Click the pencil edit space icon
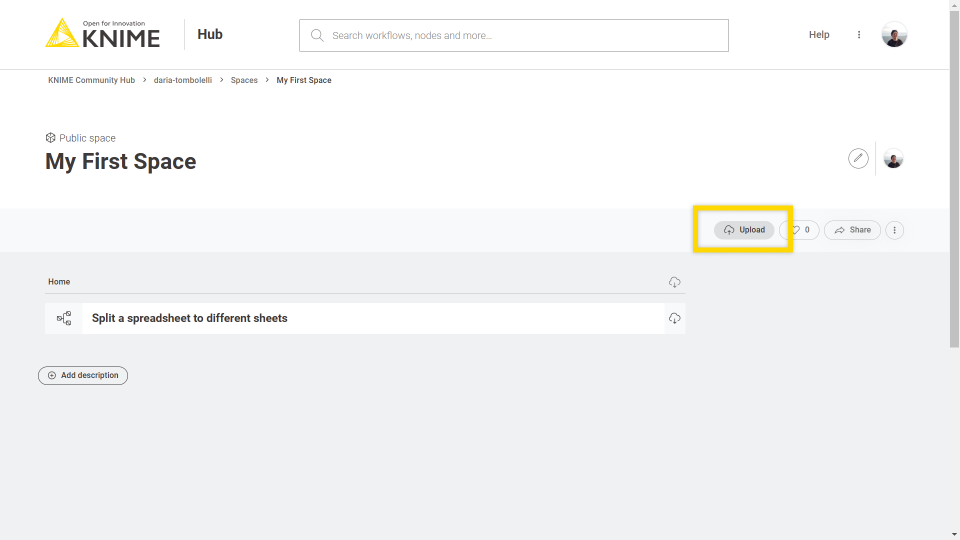The image size is (960, 540). (858, 159)
